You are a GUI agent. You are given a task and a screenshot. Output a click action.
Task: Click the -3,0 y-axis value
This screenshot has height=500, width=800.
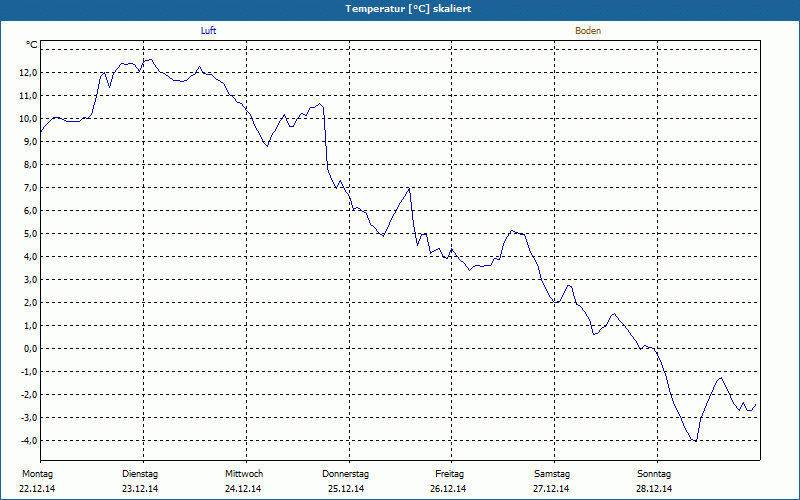point(29,417)
